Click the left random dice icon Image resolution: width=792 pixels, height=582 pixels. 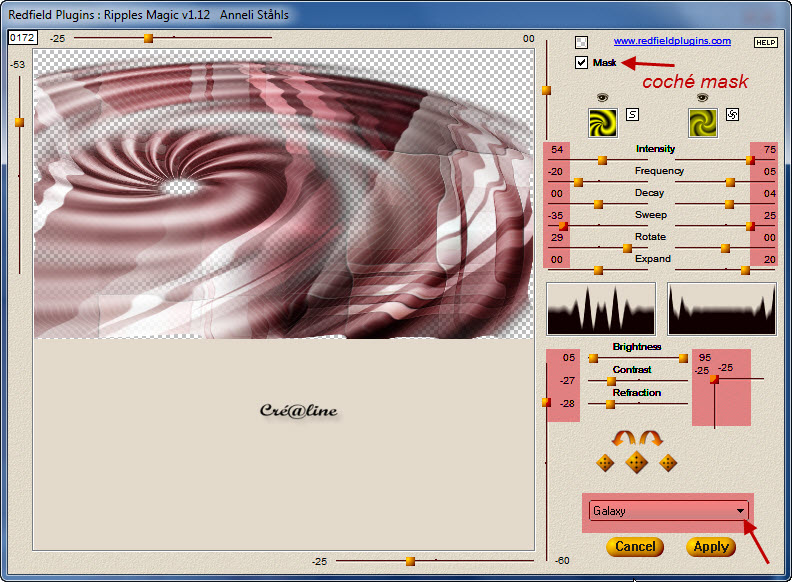[605, 463]
